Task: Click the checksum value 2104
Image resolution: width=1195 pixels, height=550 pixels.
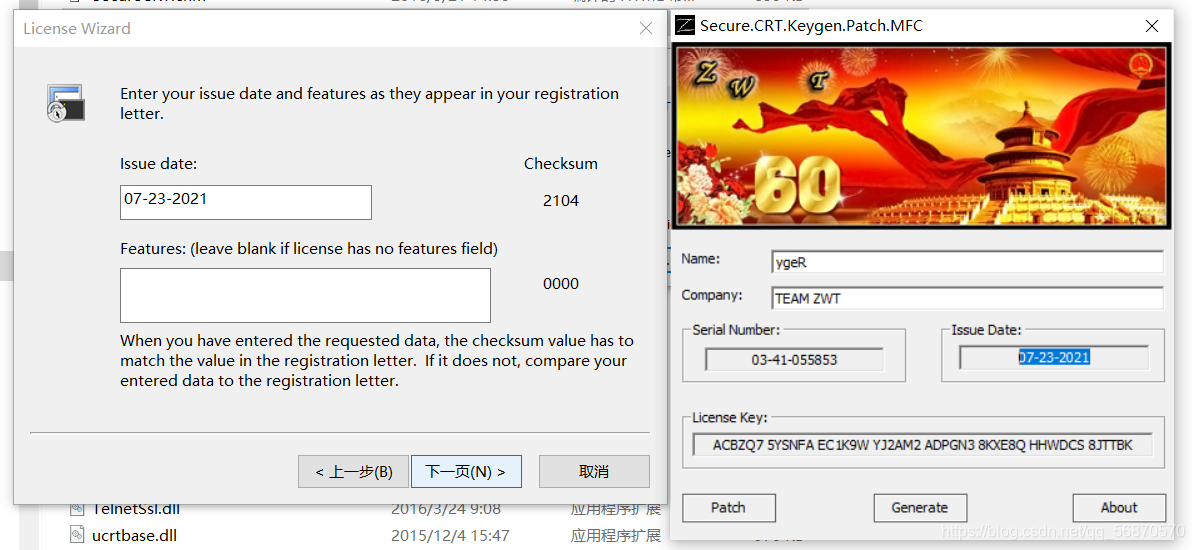Action: (x=561, y=200)
